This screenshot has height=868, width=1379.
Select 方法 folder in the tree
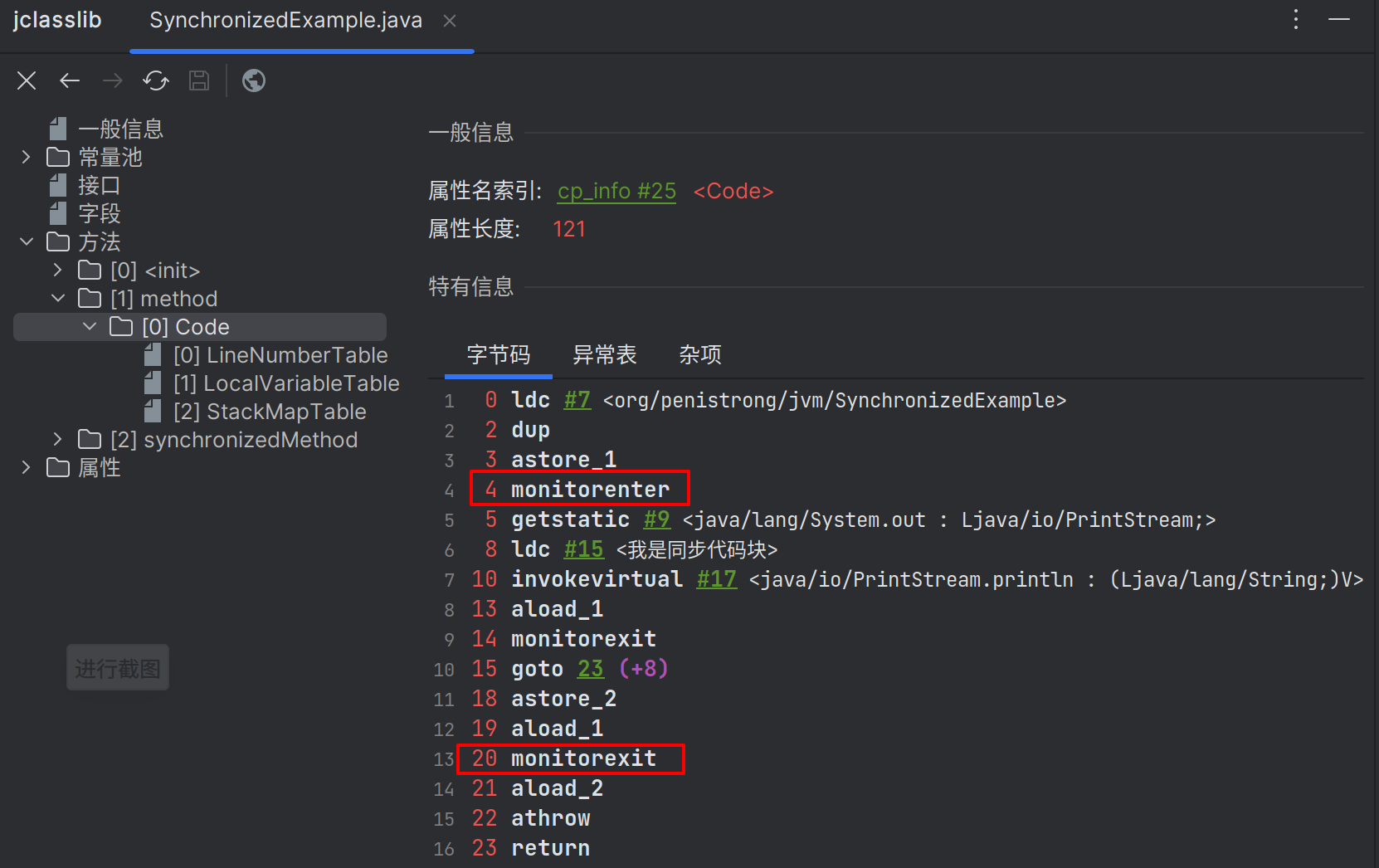[100, 241]
